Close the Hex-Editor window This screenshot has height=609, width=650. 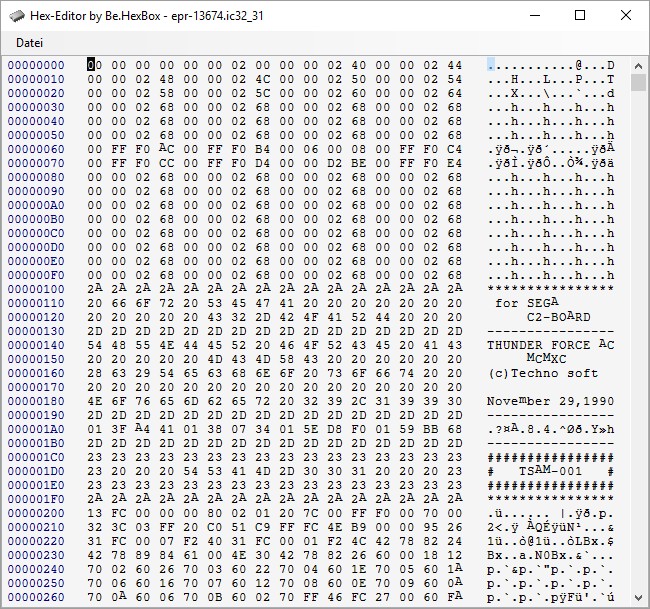pos(626,15)
